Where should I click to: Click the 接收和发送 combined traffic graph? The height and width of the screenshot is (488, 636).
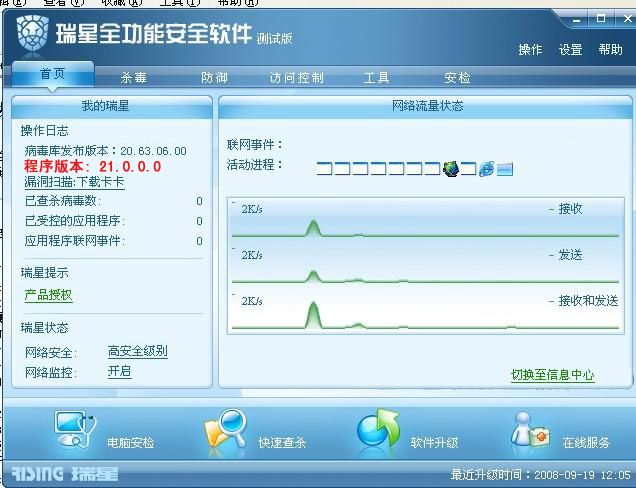point(425,311)
